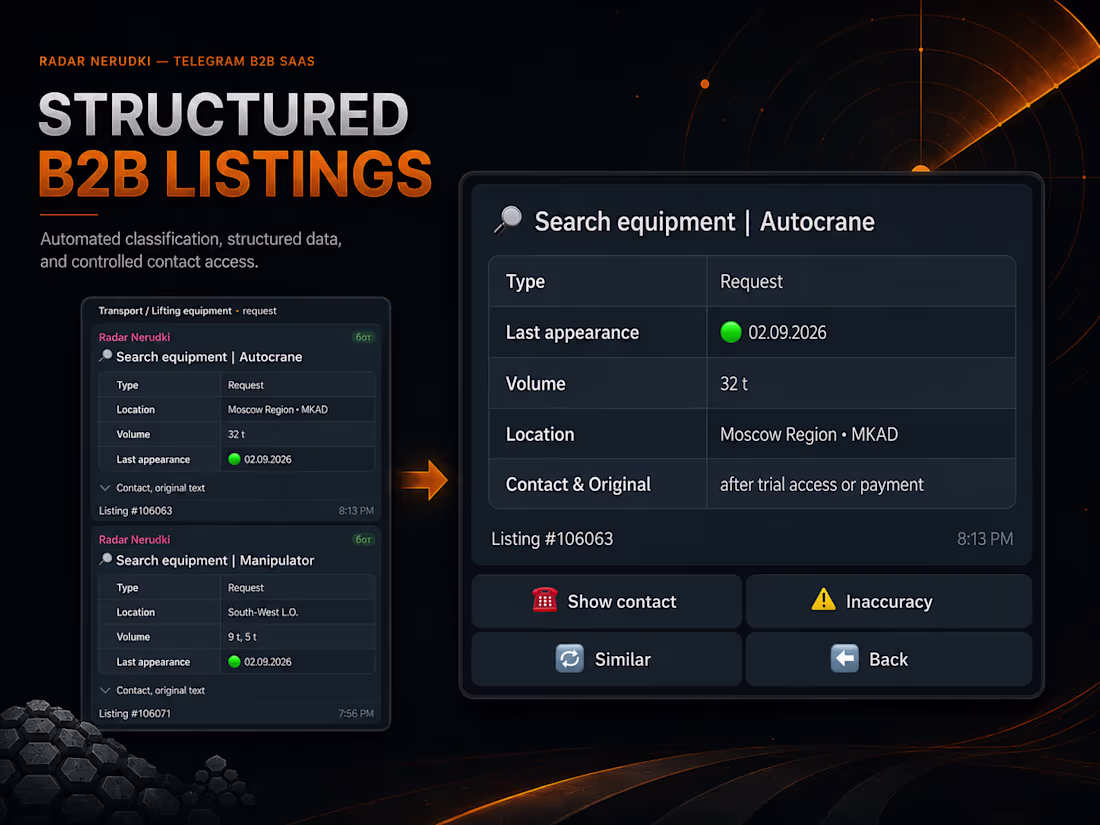Click 'Listing #106063' in the message list

tap(135, 511)
